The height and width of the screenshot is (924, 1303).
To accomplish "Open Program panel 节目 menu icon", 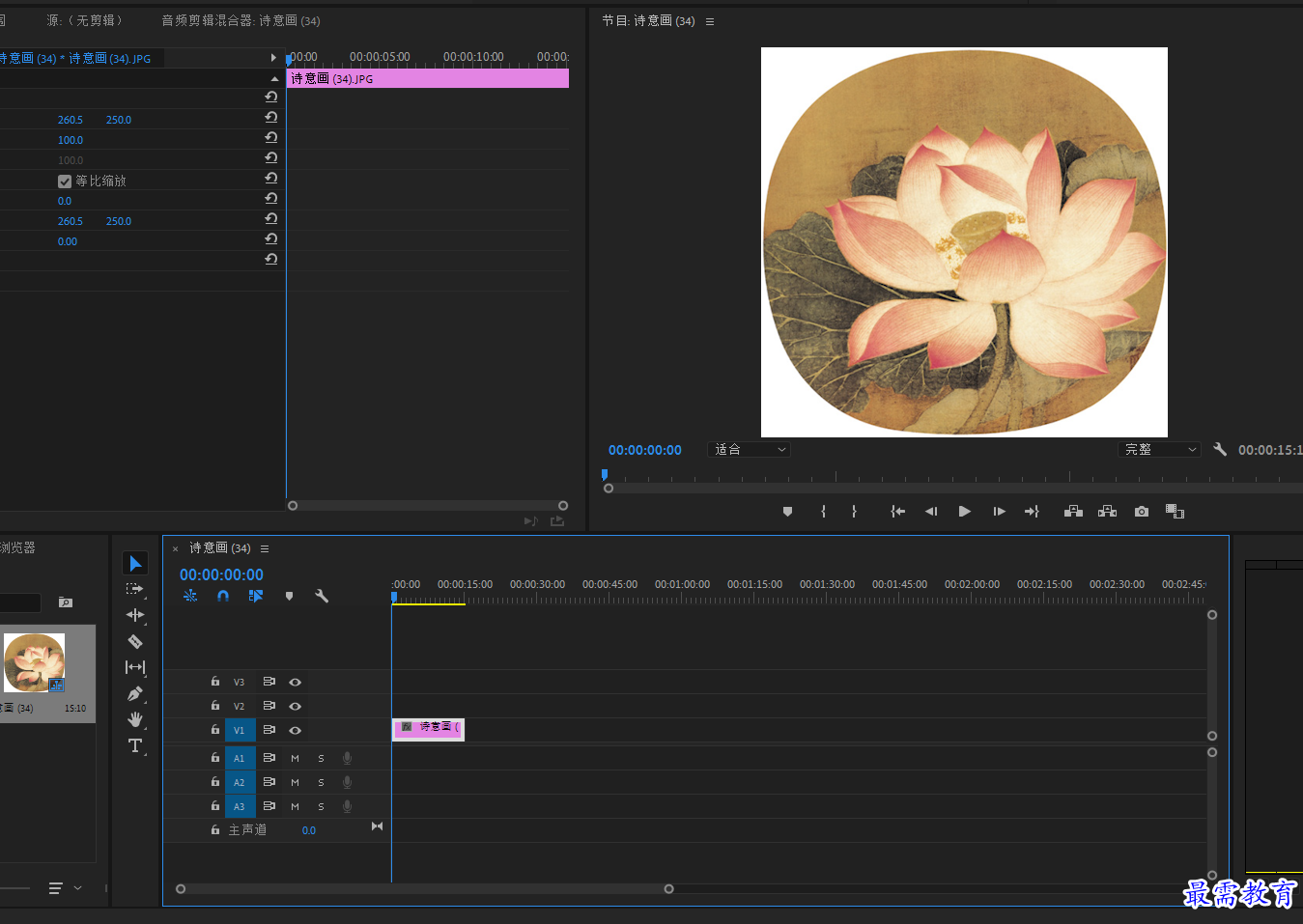I will tap(710, 21).
